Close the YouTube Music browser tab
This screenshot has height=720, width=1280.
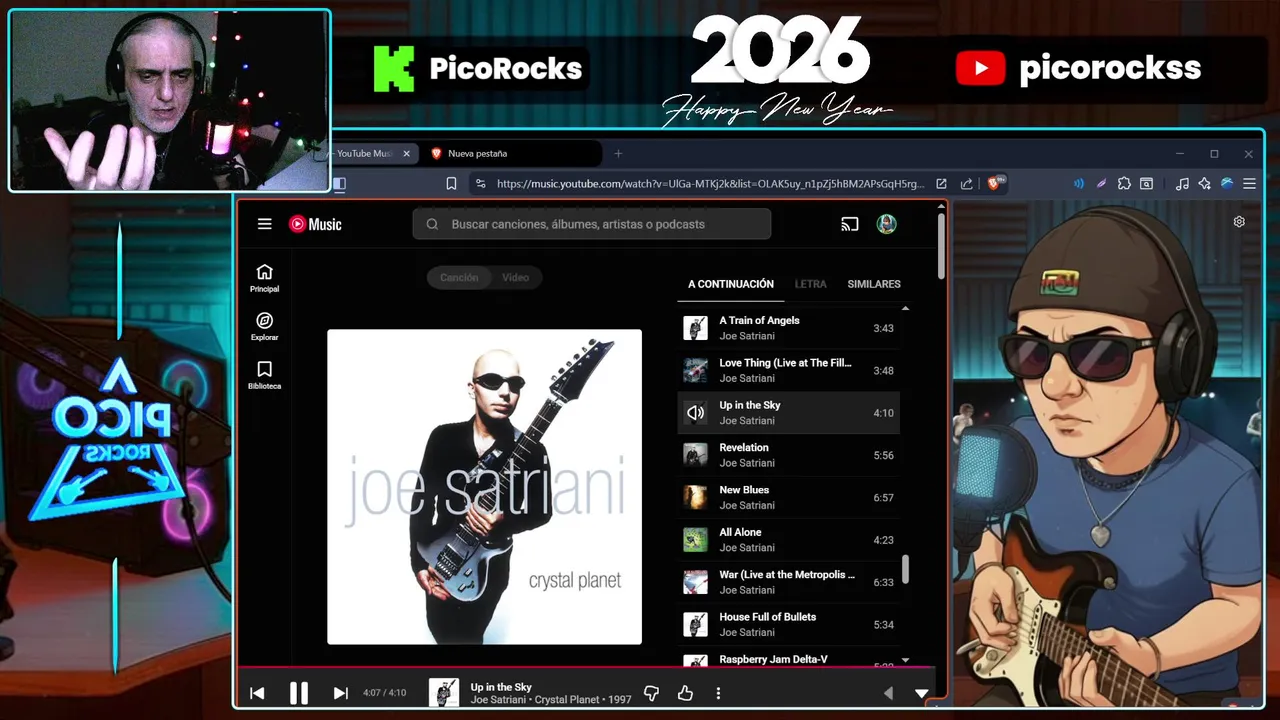(406, 154)
